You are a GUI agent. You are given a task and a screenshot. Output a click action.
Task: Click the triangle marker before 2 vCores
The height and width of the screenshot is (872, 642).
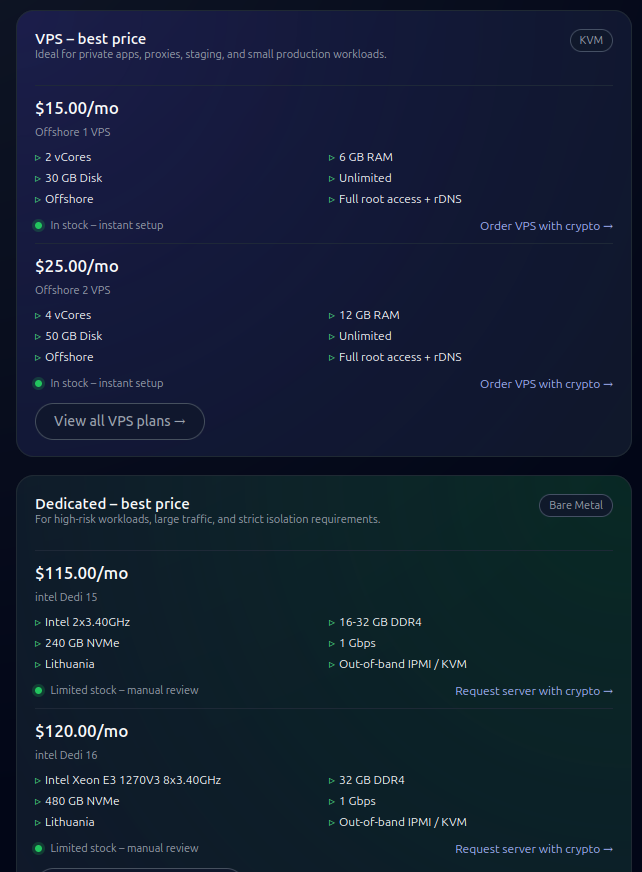(36, 157)
